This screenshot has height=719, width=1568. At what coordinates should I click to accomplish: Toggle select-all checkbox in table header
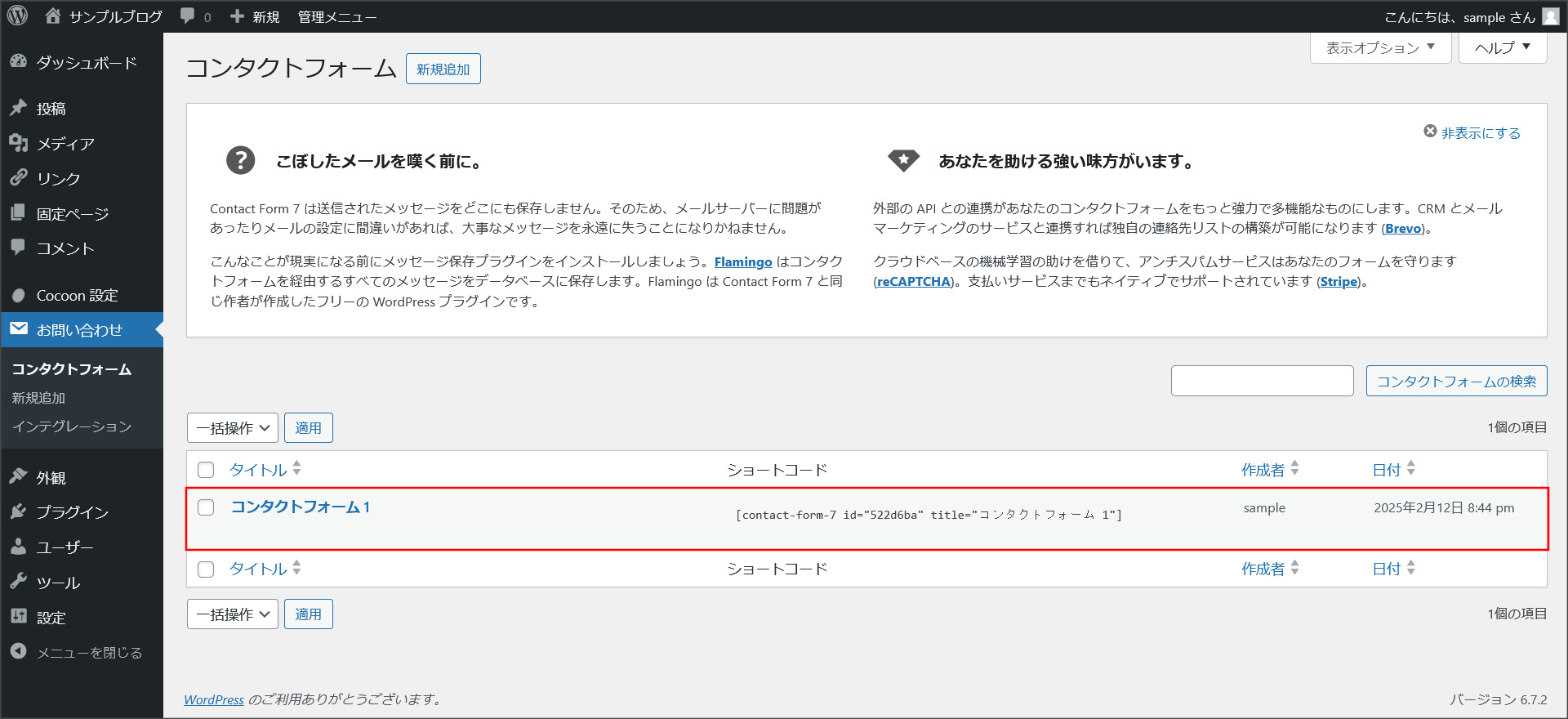pos(206,470)
